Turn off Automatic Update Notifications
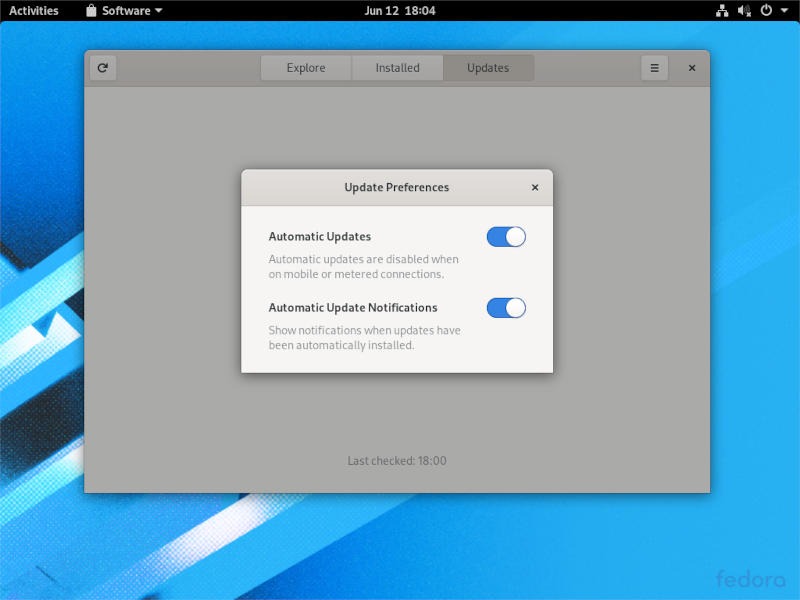 pyautogui.click(x=505, y=307)
